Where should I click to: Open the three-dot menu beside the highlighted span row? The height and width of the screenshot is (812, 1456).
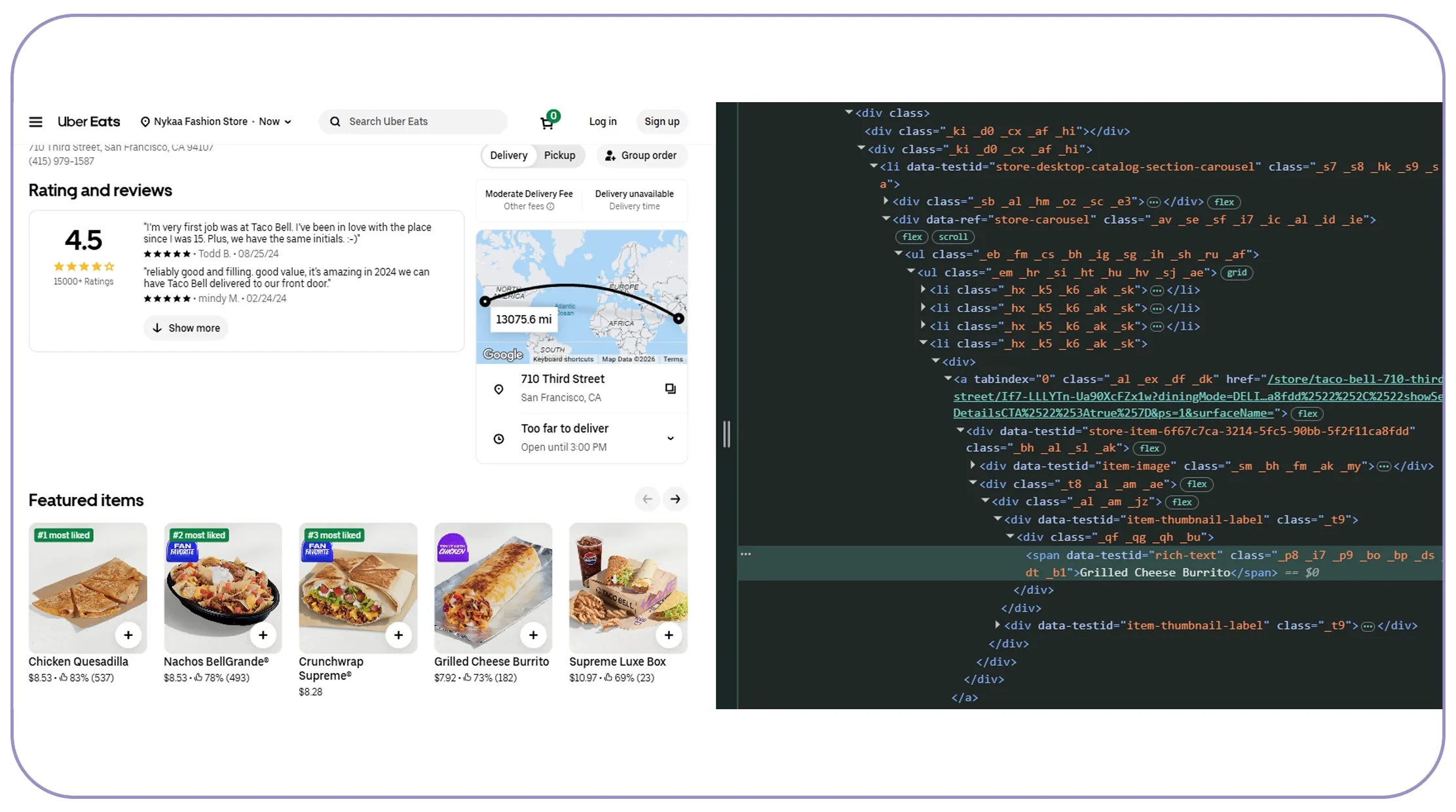click(746, 554)
